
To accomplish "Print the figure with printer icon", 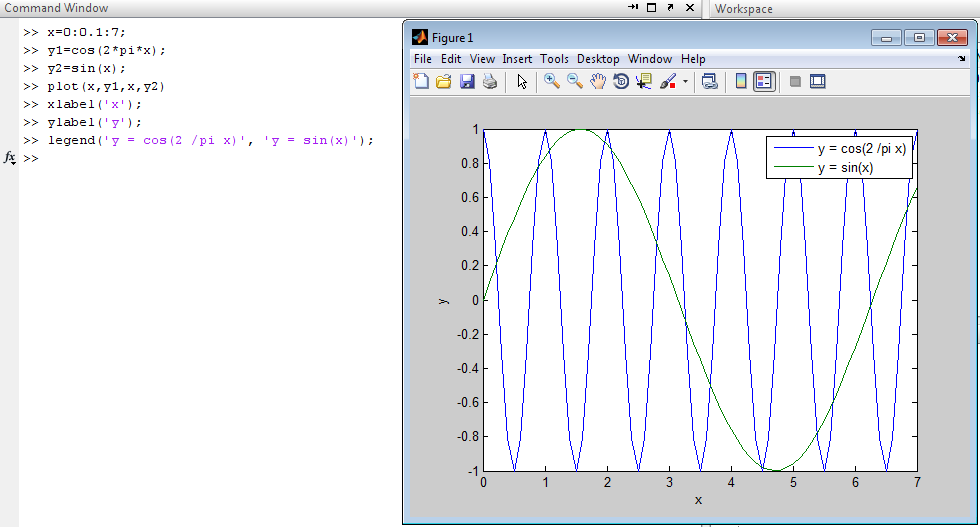I will point(489,82).
